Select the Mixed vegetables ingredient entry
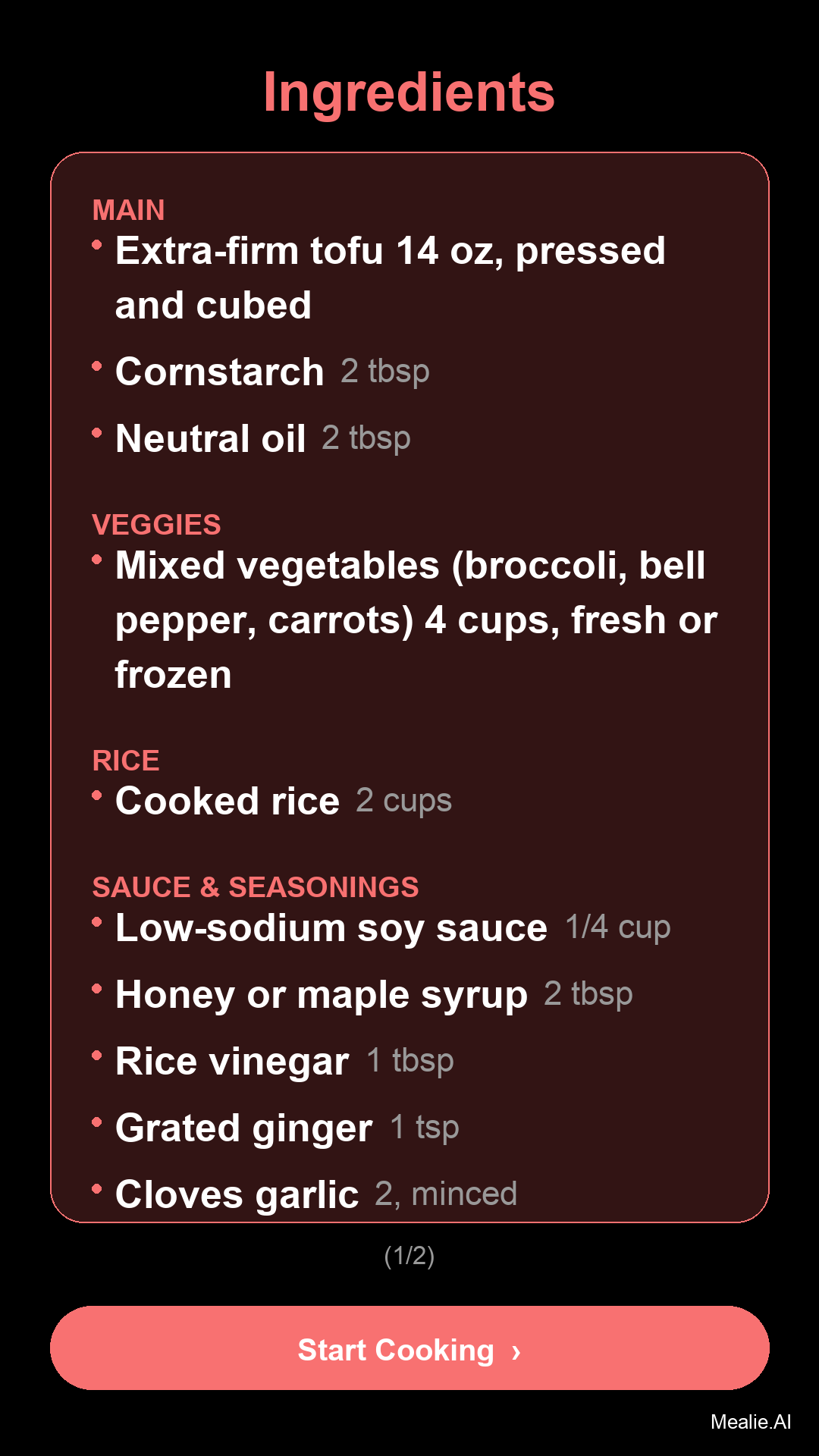Viewport: 819px width, 1456px height. (x=416, y=620)
